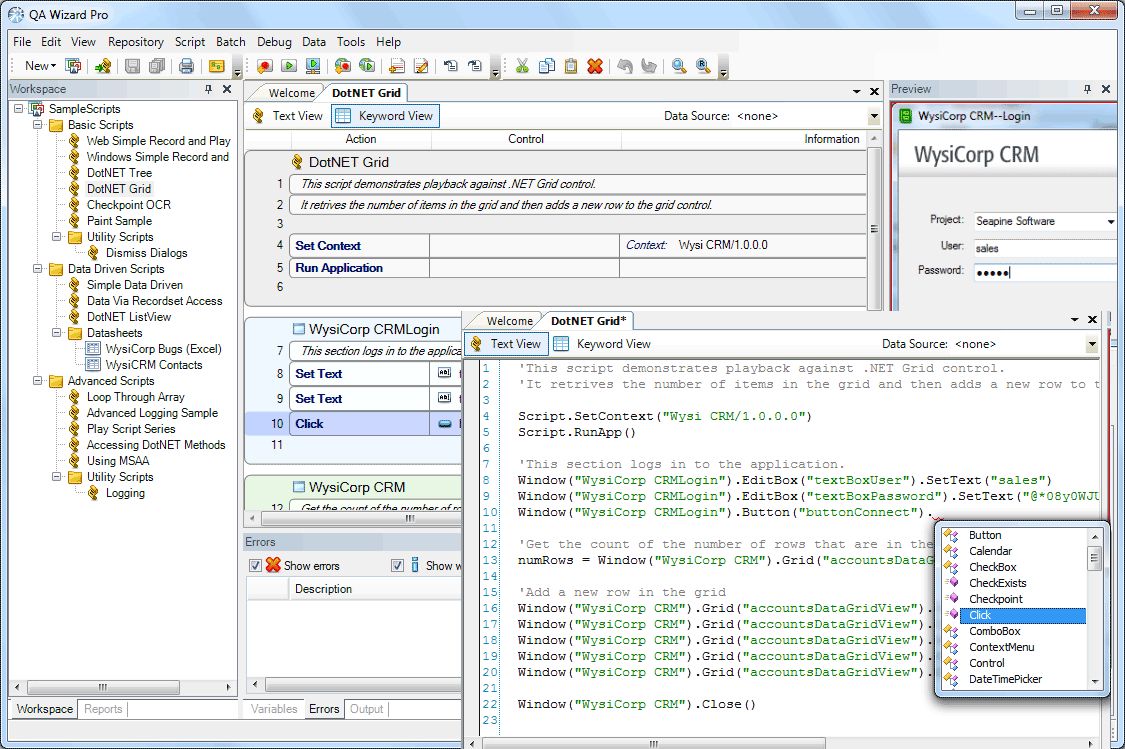The image size is (1125, 749).
Task: Click the Password field in Preview
Action: click(x=1045, y=273)
